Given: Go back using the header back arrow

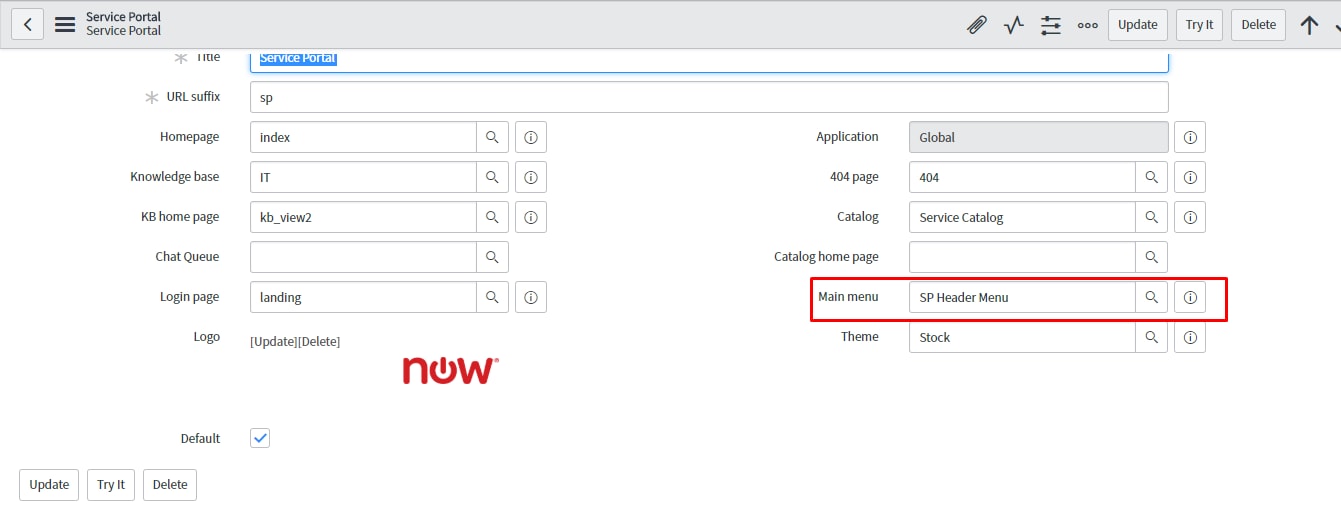Looking at the screenshot, I should click(27, 24).
